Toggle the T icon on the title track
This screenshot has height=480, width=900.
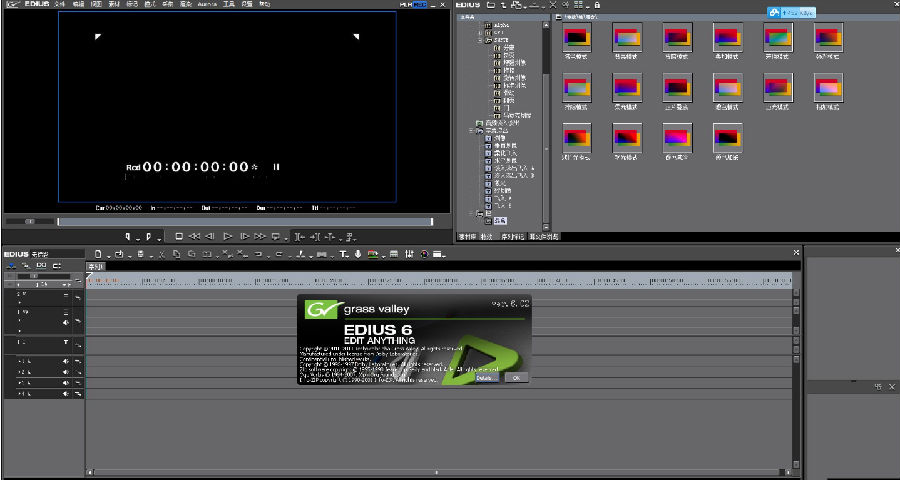66,342
